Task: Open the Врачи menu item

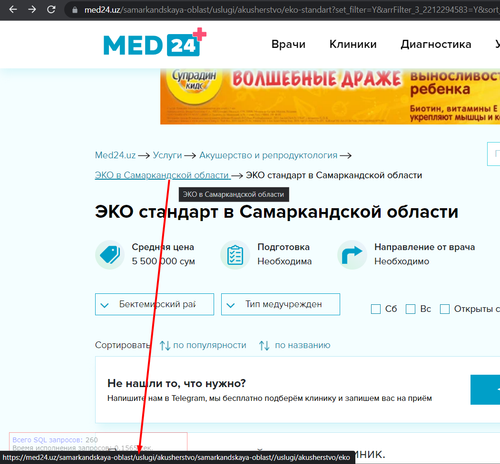Action: (x=288, y=44)
